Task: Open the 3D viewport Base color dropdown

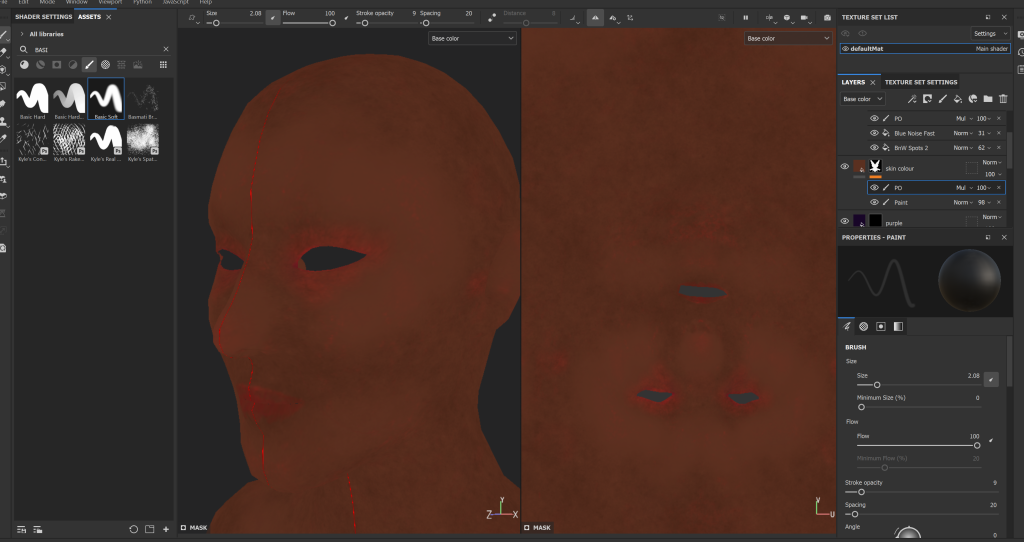Action: [x=472, y=39]
